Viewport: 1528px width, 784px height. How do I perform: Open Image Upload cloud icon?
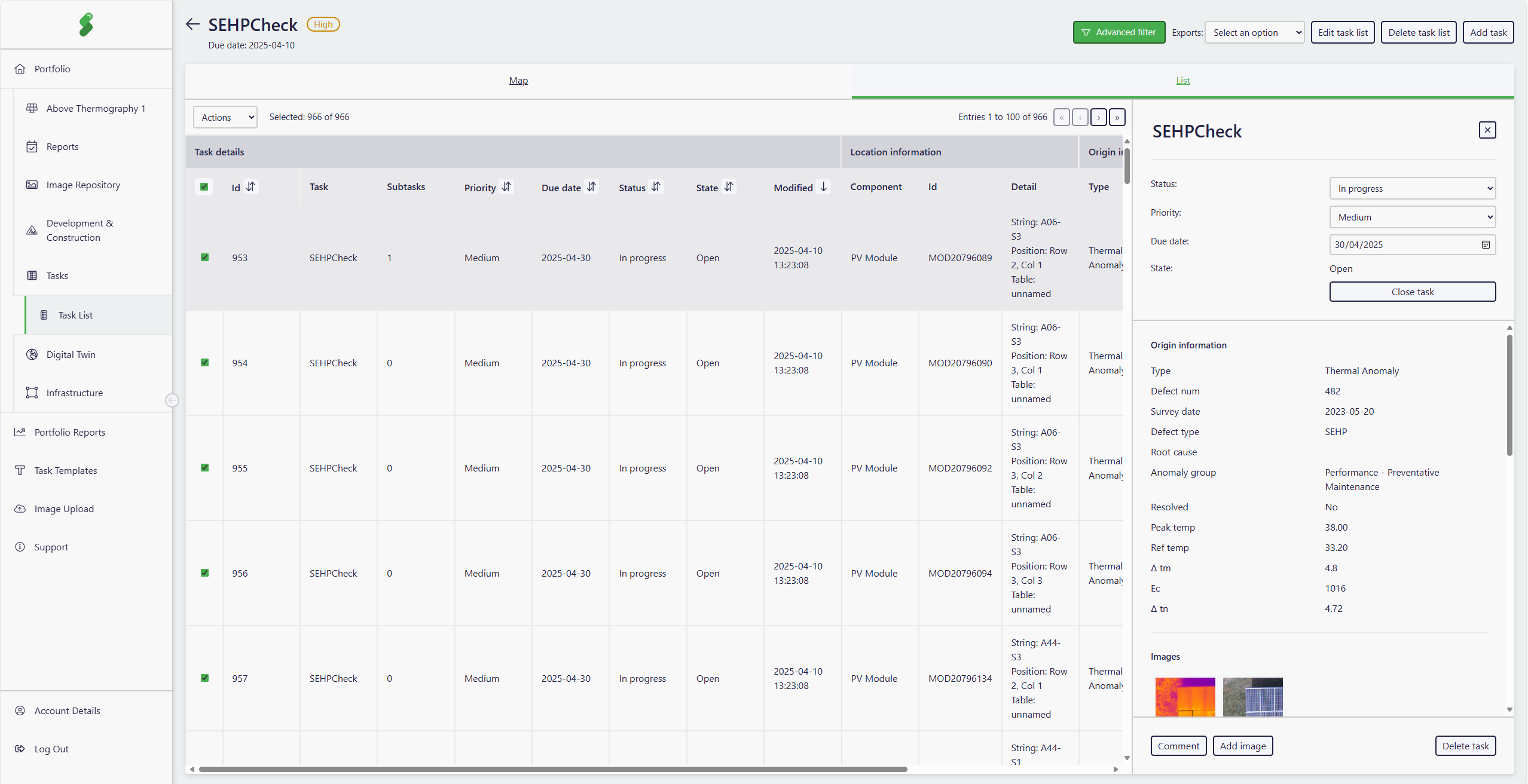tap(20, 509)
